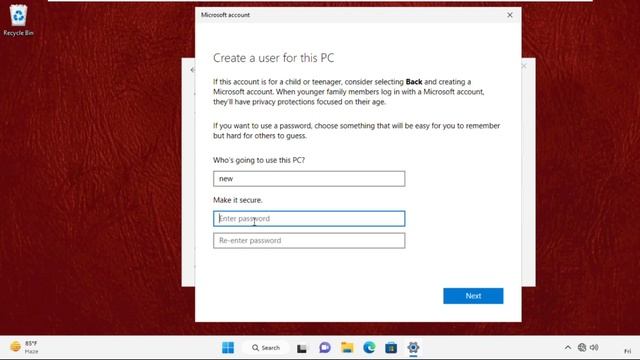Screen dimensions: 640x360
Task: Focus the Enter password field
Action: [309, 219]
